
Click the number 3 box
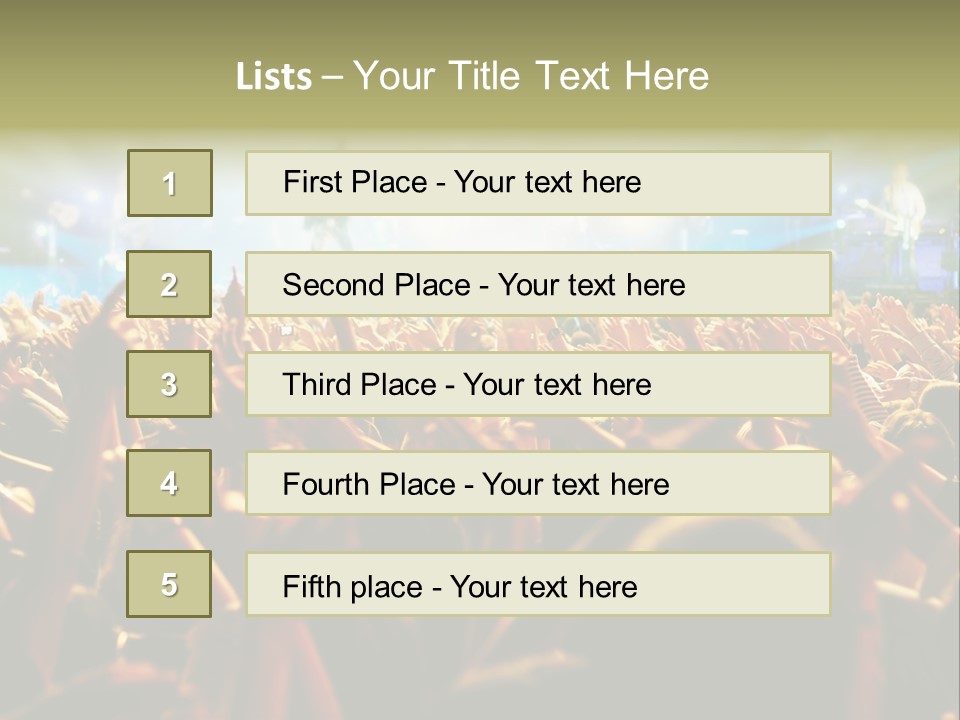click(x=170, y=384)
